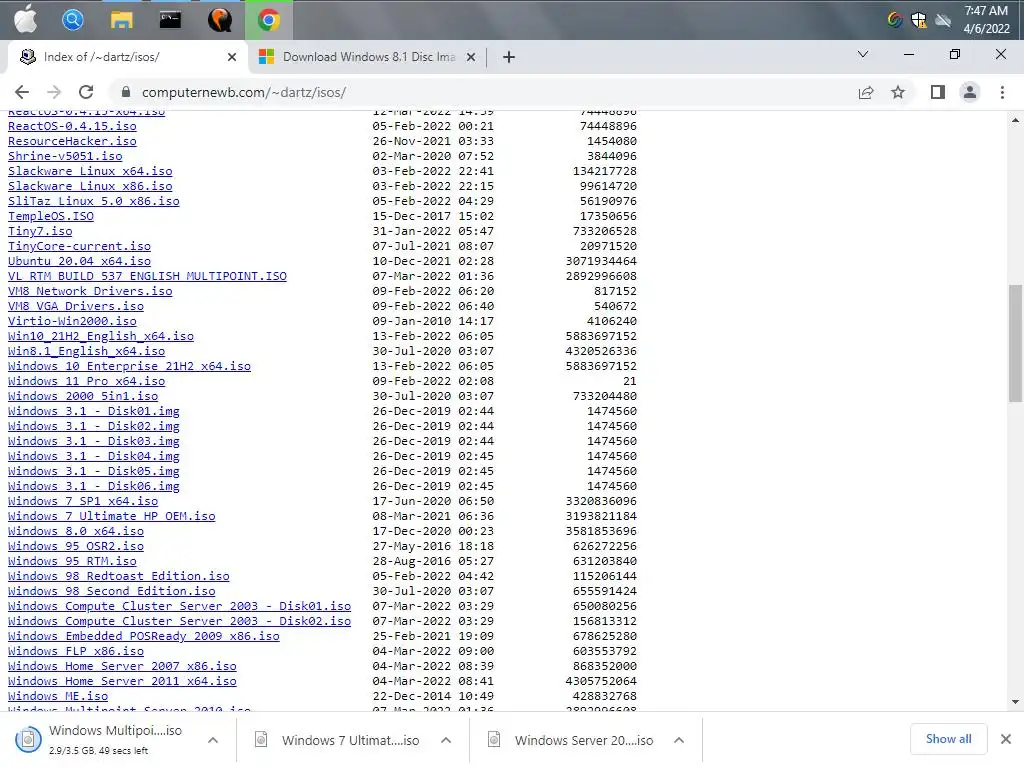1024x768 pixels.
Task: Open File Explorer from the taskbar
Action: pyautogui.click(x=121, y=20)
